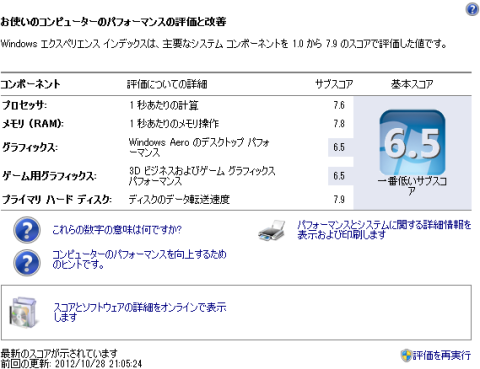The image size is (480, 369).
Task: Click 評価を再実行 to re-run assessment
Action: coord(442,355)
